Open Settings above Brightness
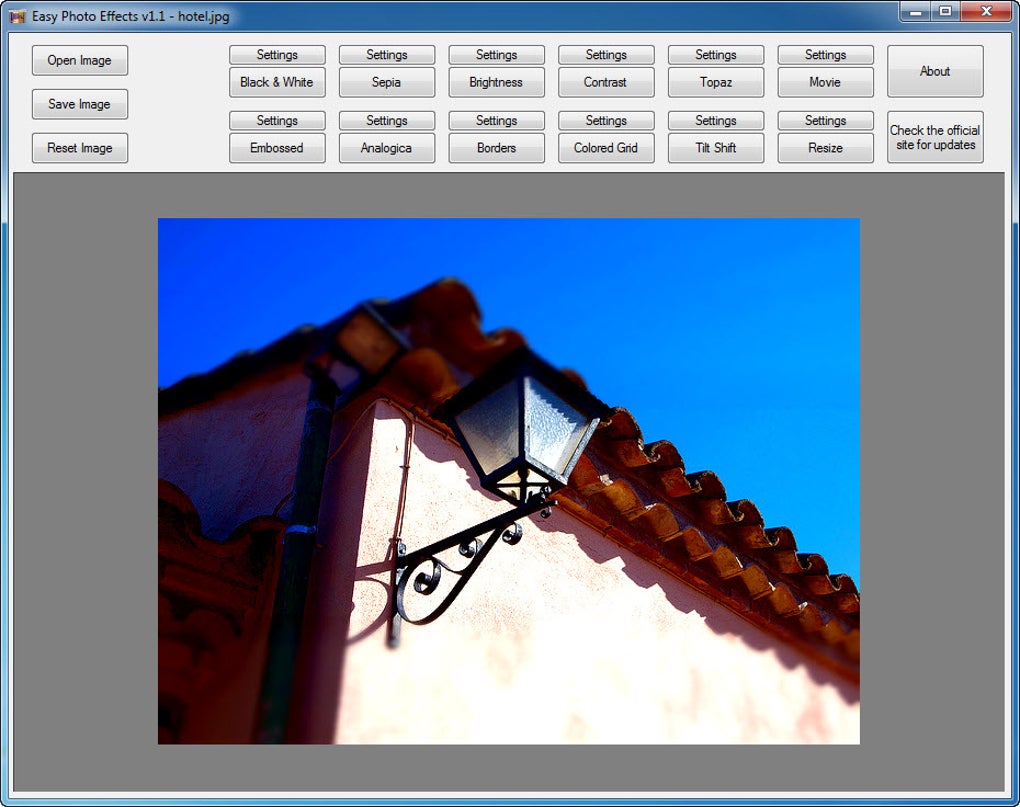Viewport: 1020px width, 807px height. click(x=496, y=55)
